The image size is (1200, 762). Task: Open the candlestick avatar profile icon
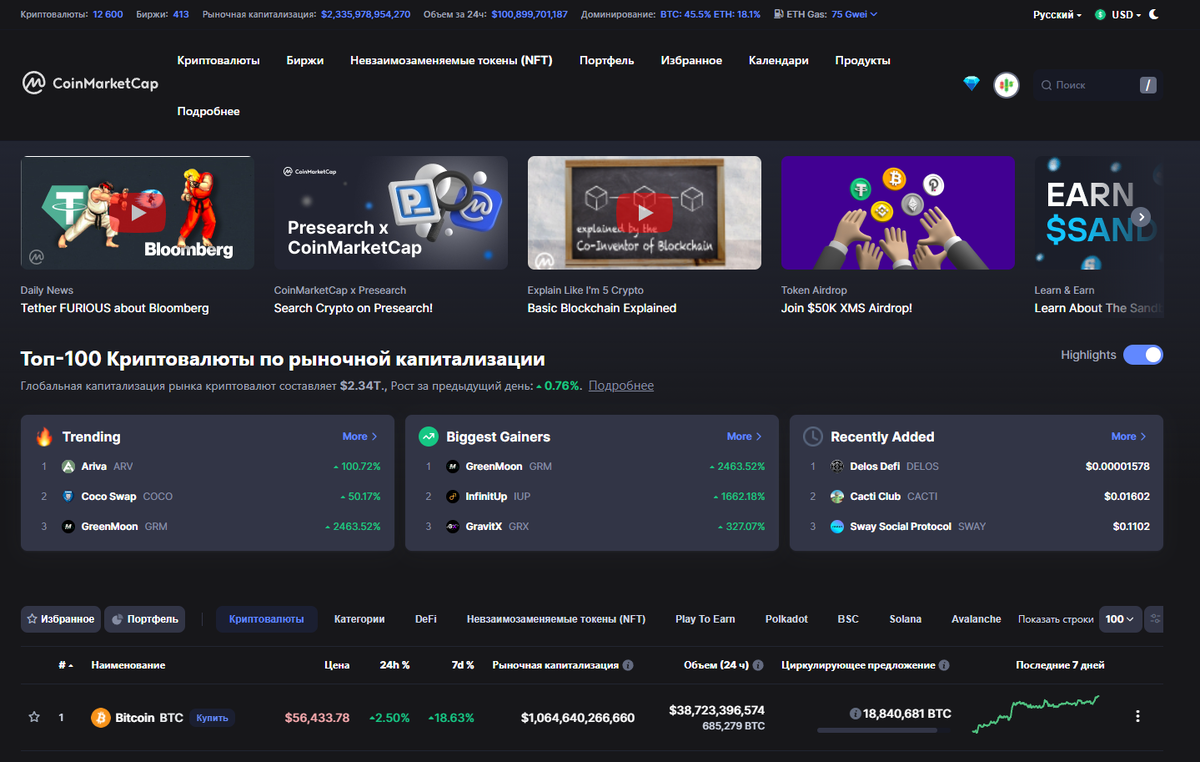pyautogui.click(x=1006, y=85)
